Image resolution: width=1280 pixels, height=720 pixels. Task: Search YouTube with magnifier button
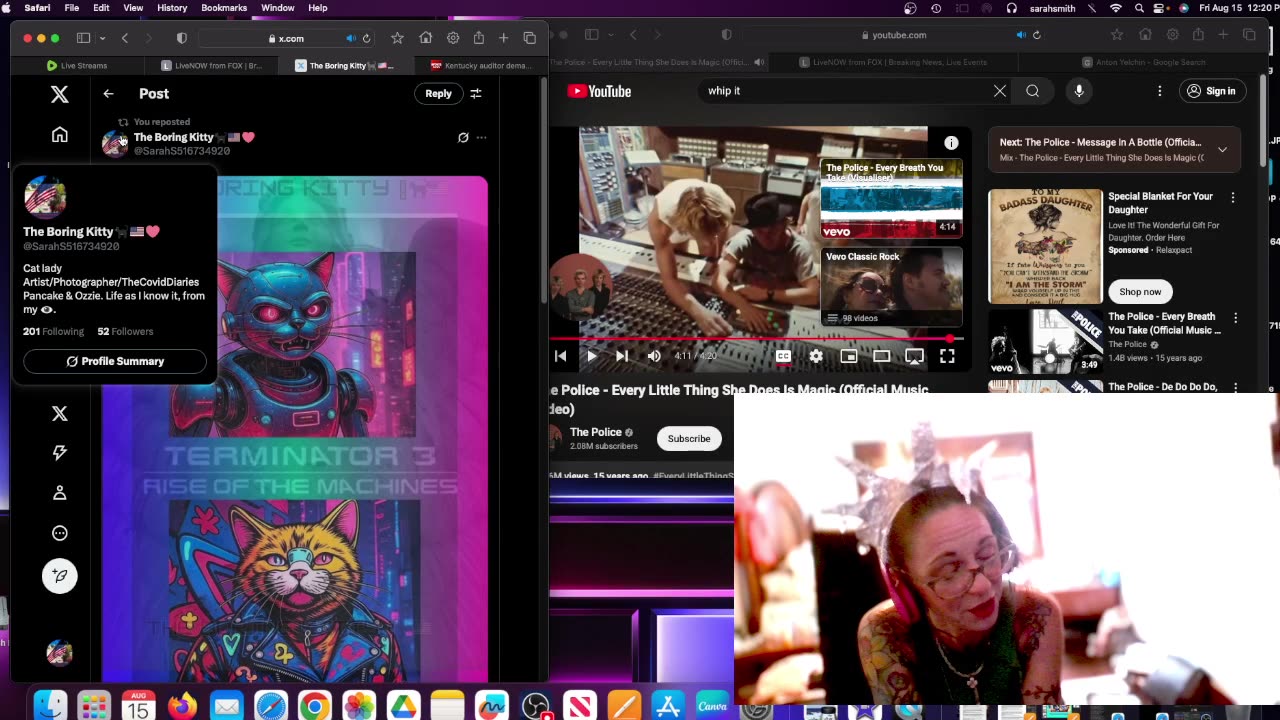(x=1032, y=91)
